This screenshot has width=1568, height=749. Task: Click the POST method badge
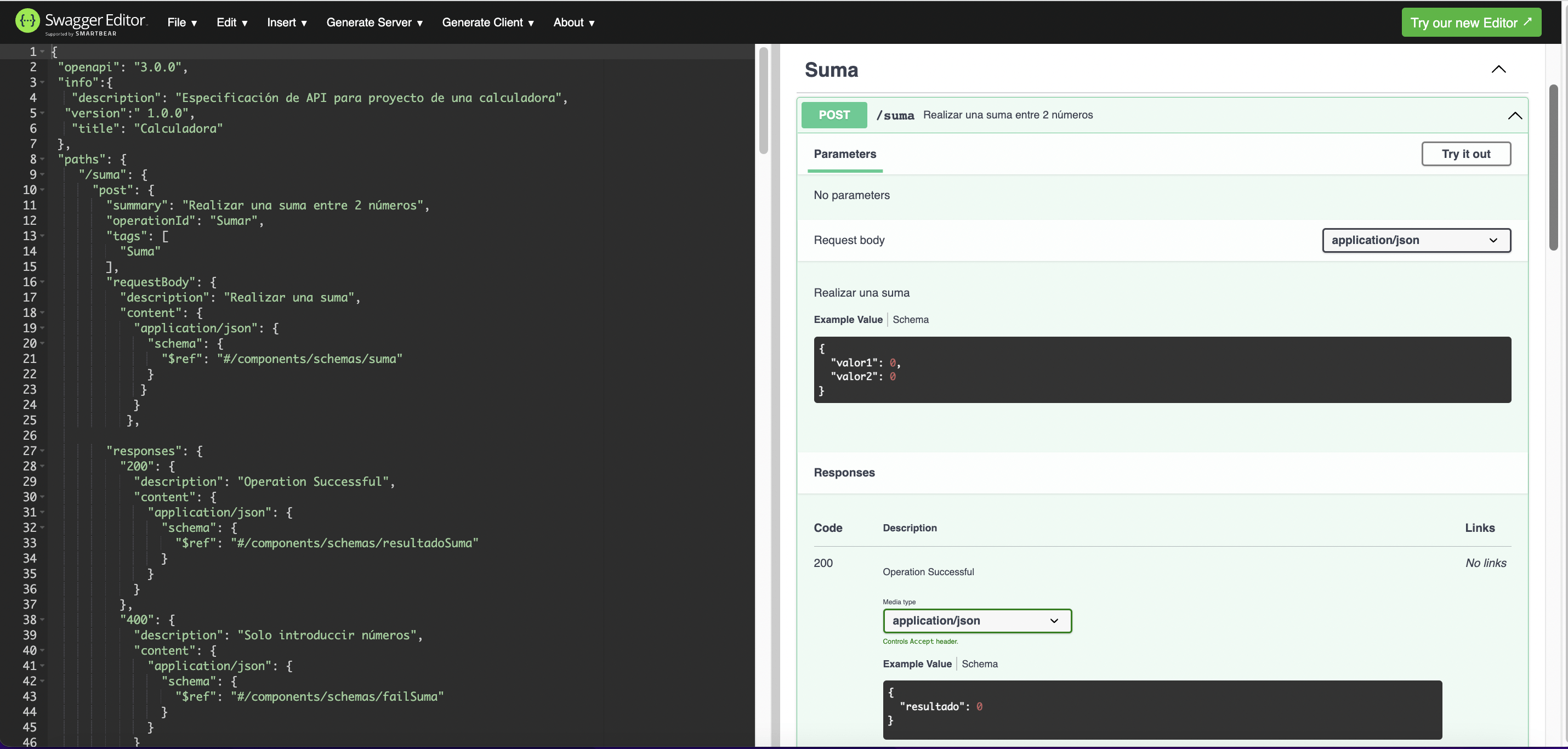tap(833, 115)
